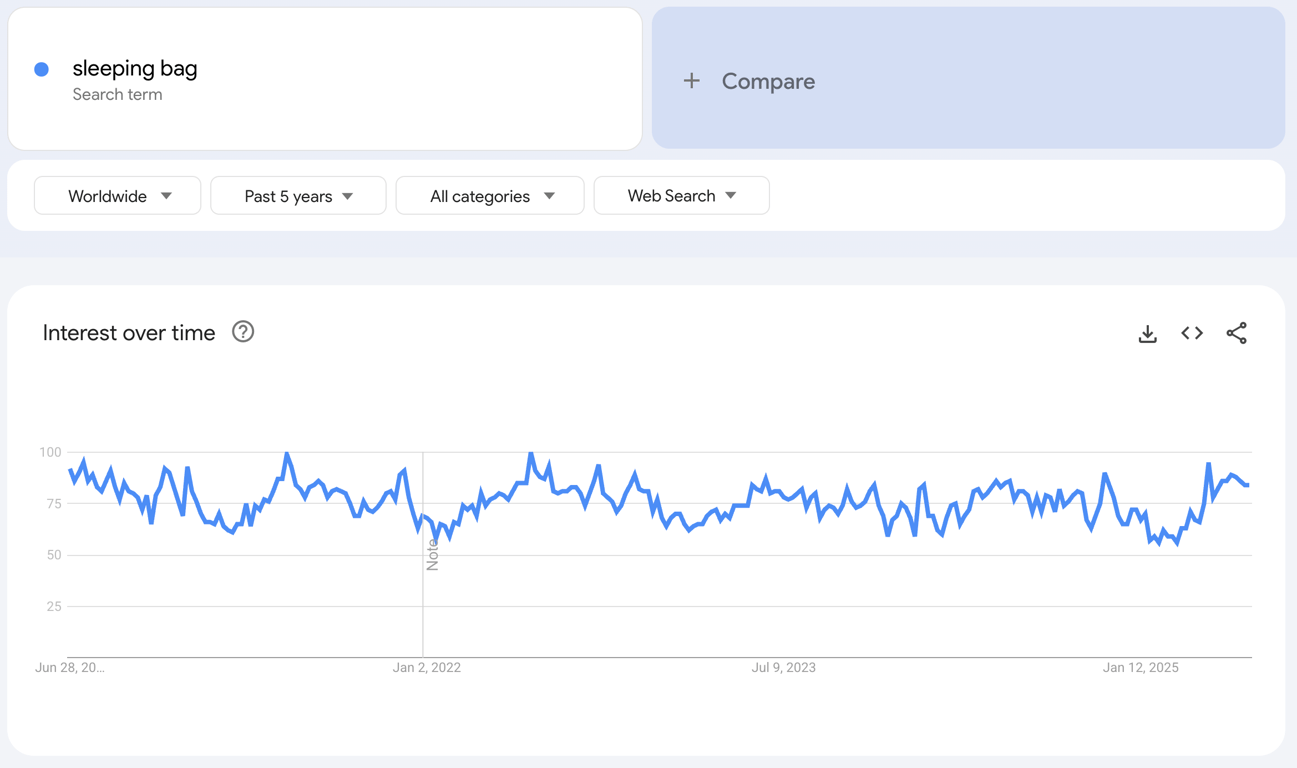Select the share network icon on the right

point(1237,333)
